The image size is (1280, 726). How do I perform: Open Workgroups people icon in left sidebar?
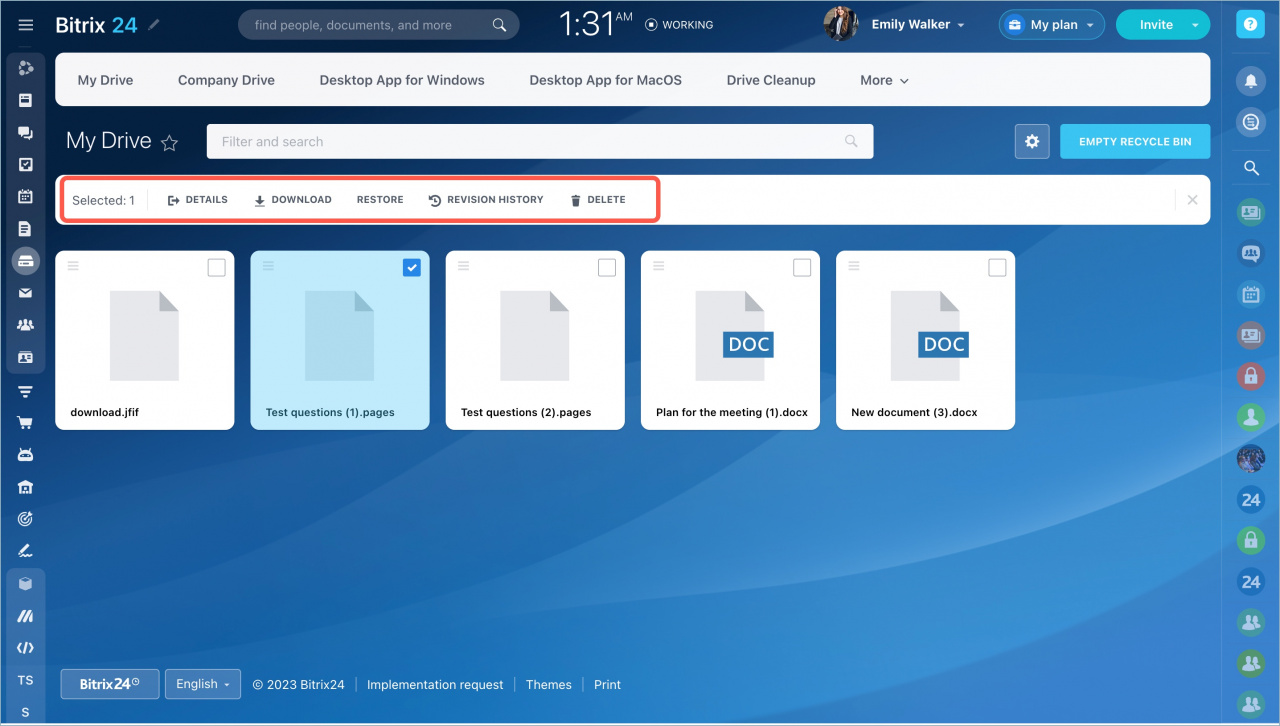26,325
